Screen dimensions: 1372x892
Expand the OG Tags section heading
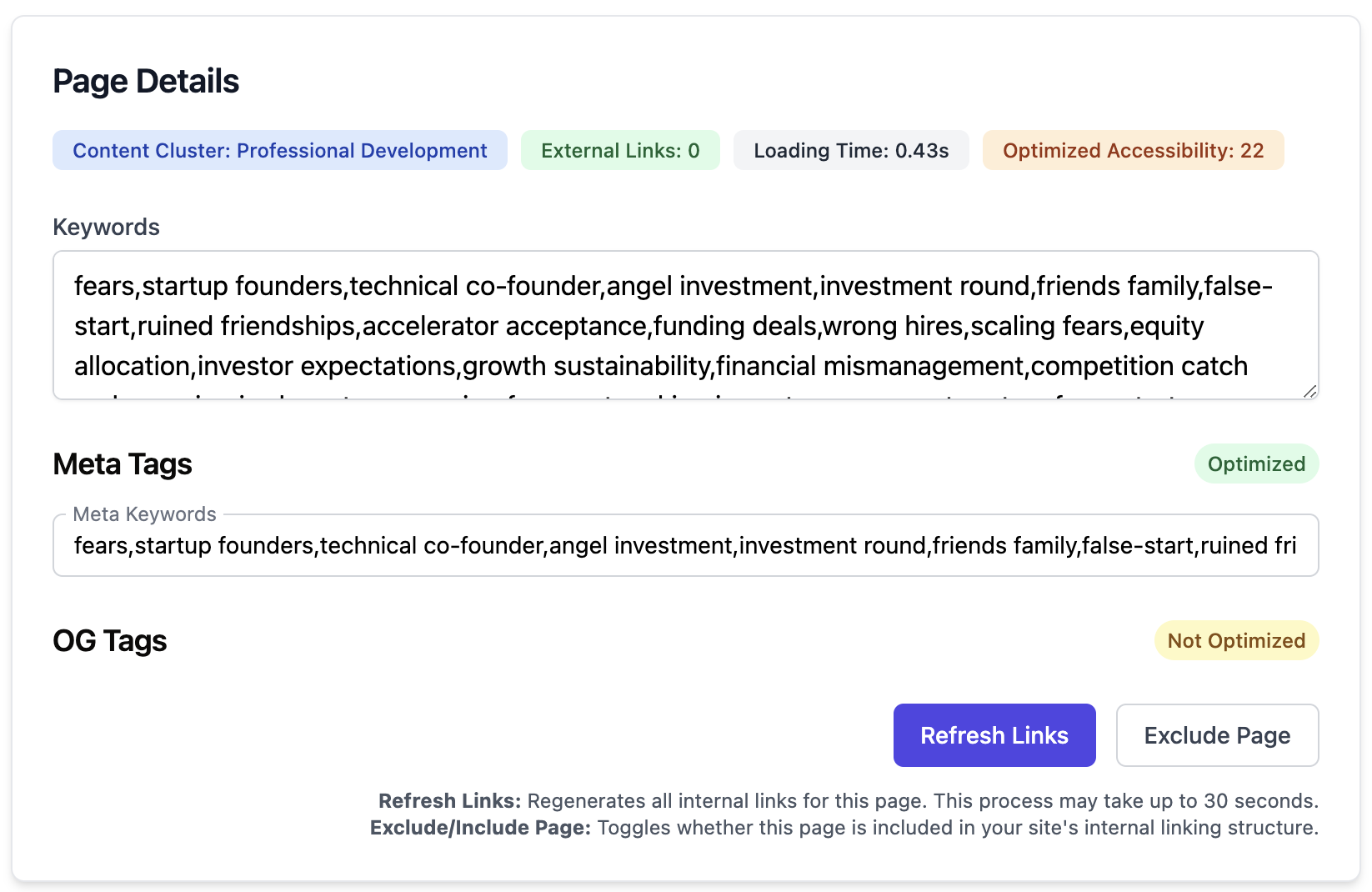point(110,641)
